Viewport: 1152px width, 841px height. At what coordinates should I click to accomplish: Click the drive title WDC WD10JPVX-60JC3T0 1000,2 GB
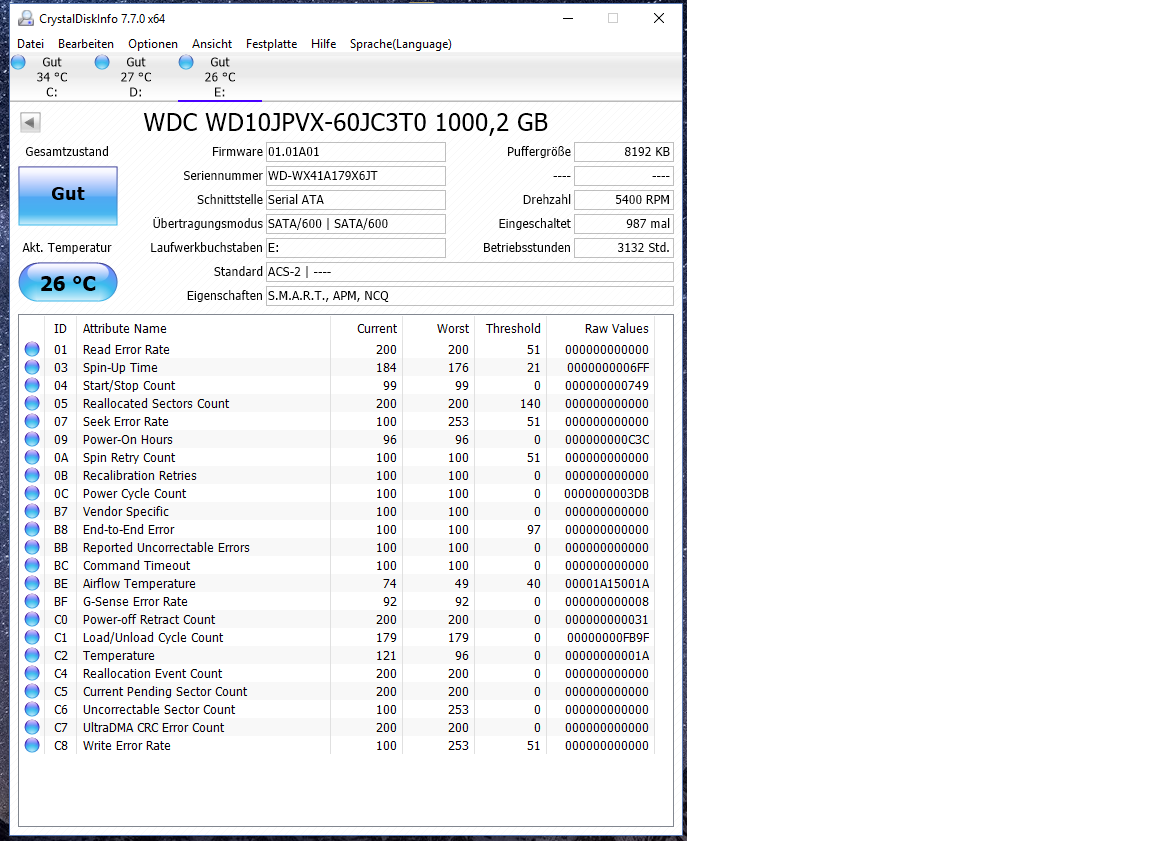point(345,122)
